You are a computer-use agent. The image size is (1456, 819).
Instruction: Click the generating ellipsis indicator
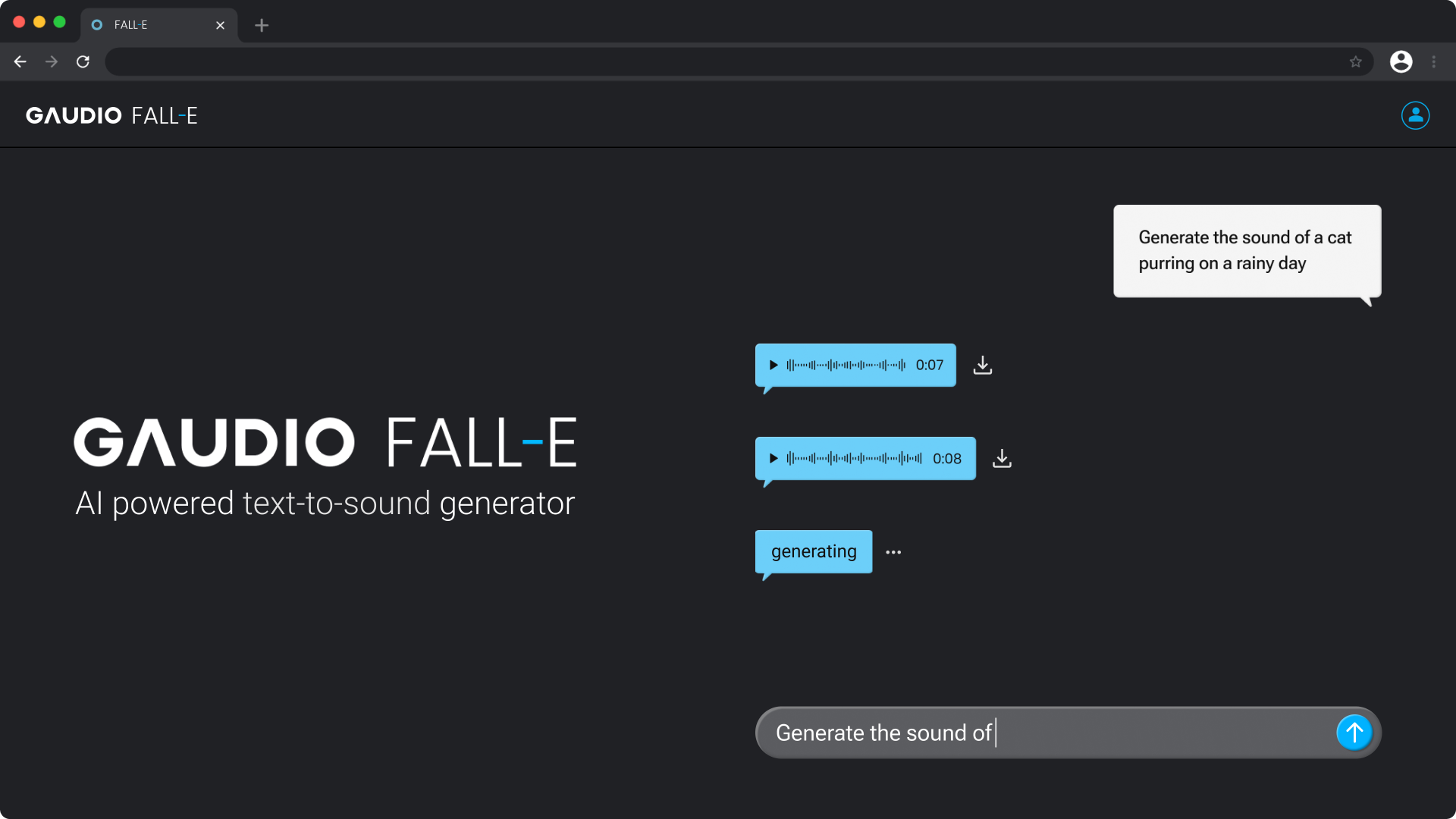(x=893, y=552)
